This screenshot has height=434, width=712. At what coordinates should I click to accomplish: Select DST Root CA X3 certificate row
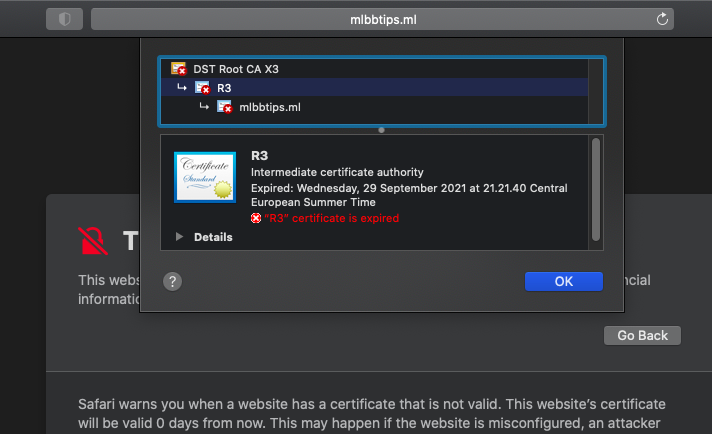(375, 69)
